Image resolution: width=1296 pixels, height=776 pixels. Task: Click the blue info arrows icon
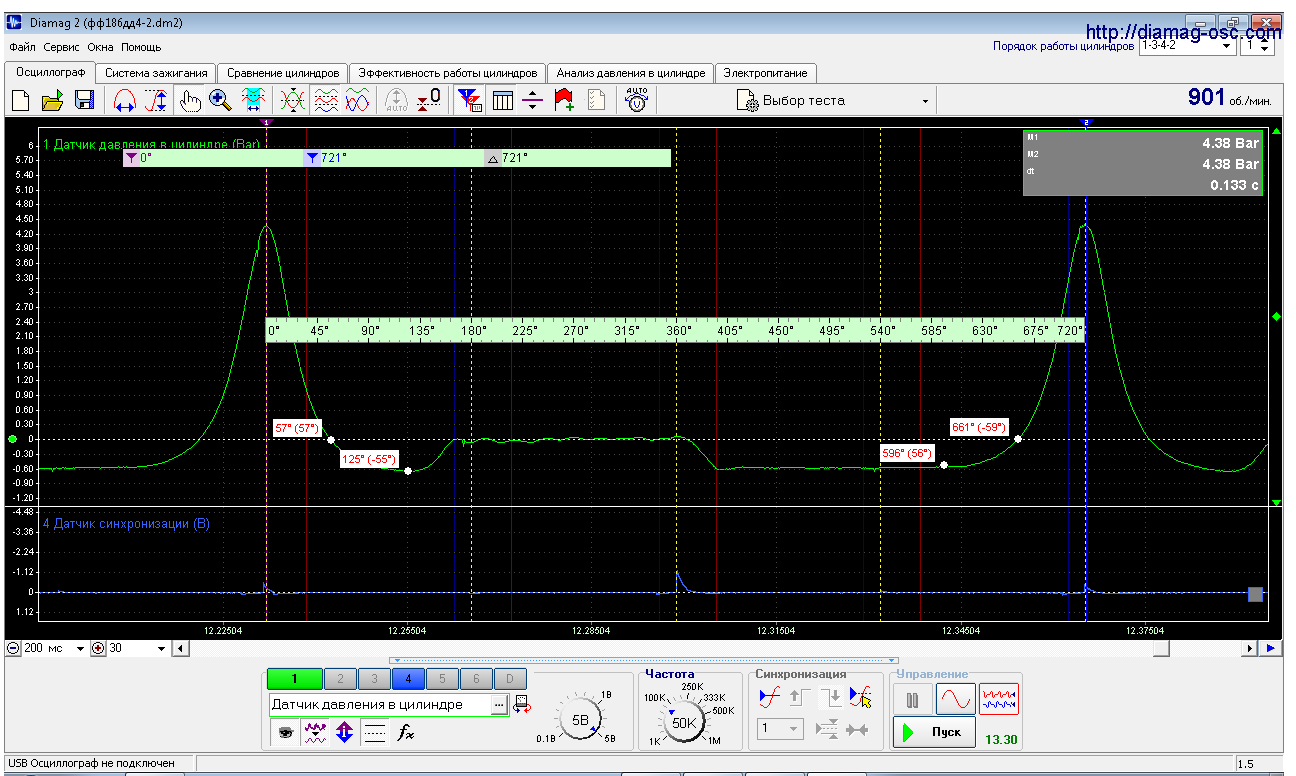click(345, 733)
